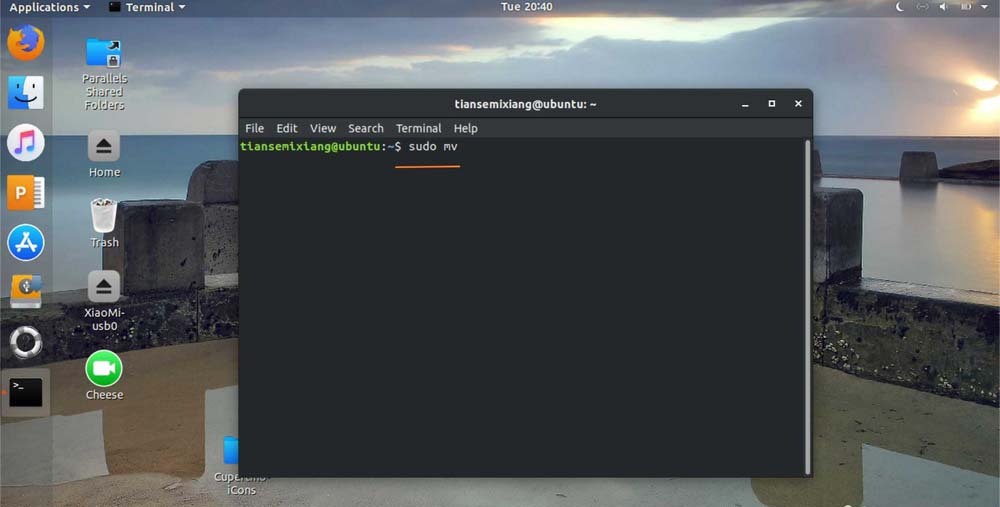This screenshot has width=1000, height=507.
Task: Open the Cheese webcam desktop icon
Action: click(104, 369)
